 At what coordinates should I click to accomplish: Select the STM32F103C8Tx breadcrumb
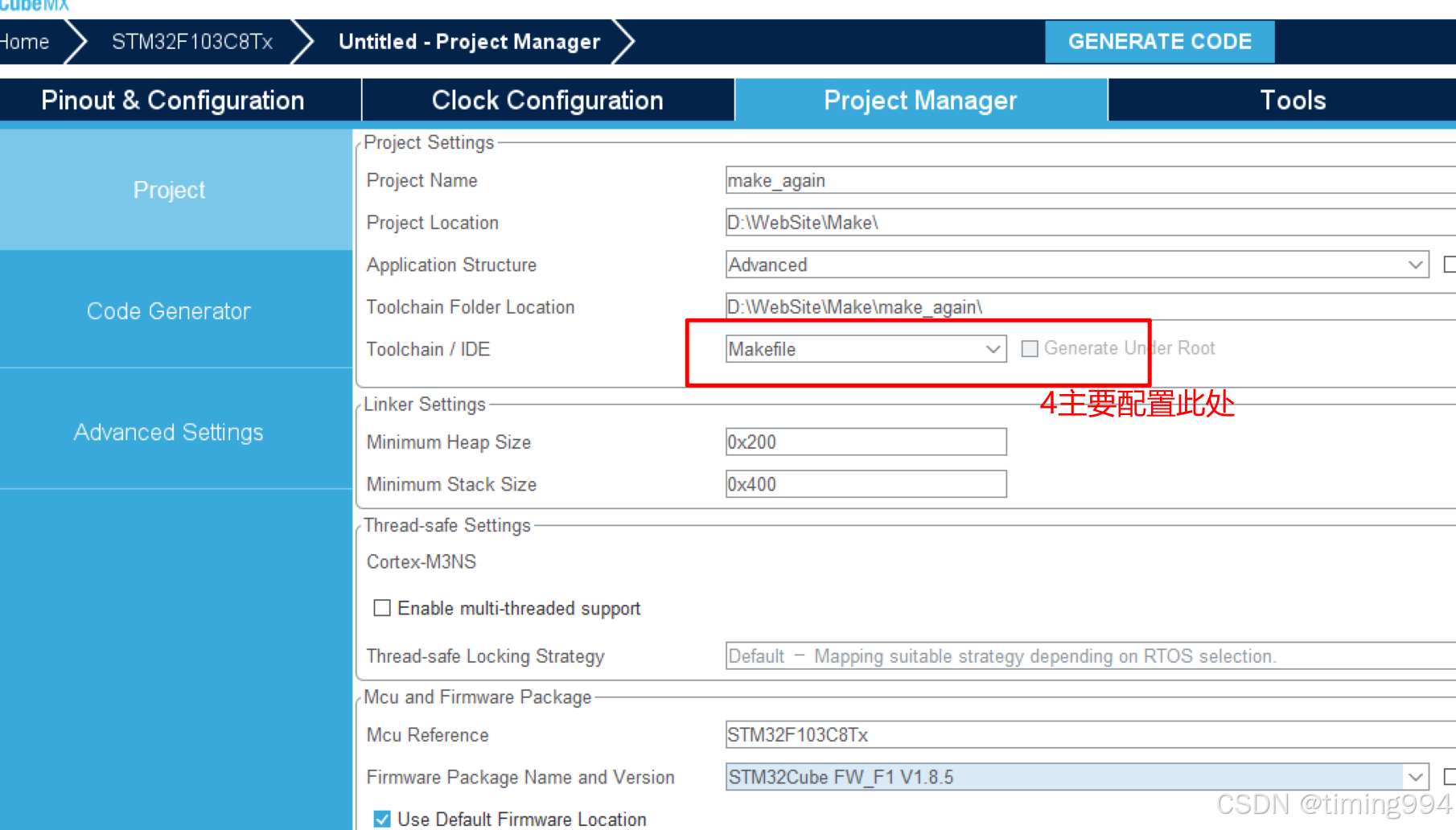(191, 42)
